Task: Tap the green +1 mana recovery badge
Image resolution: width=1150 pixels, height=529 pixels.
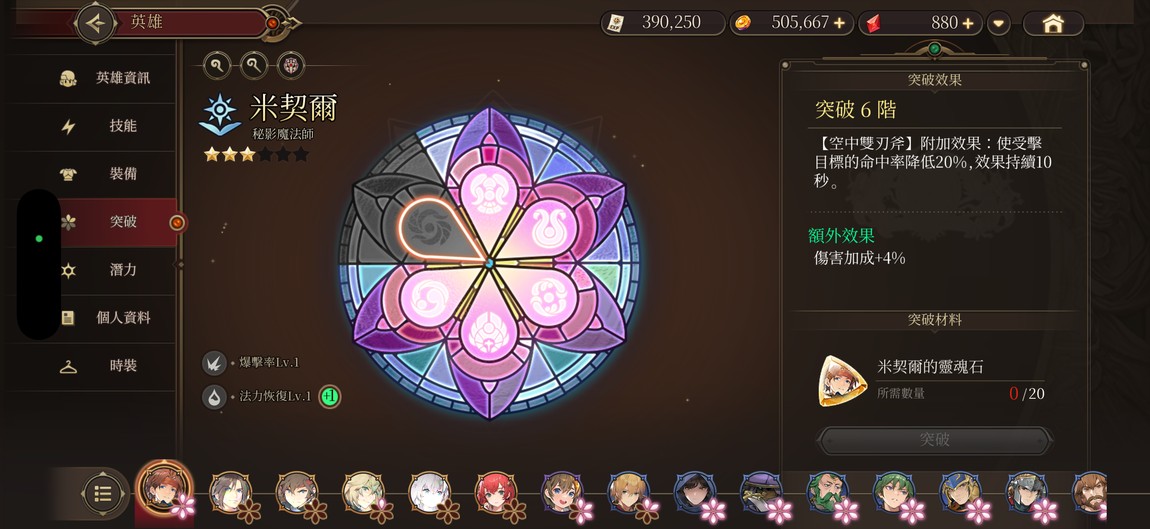Action: pyautogui.click(x=330, y=396)
